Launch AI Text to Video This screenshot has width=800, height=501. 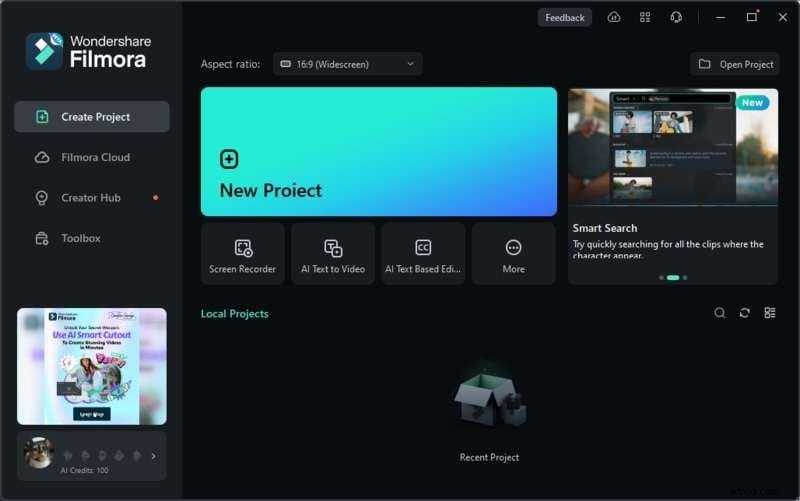(333, 254)
